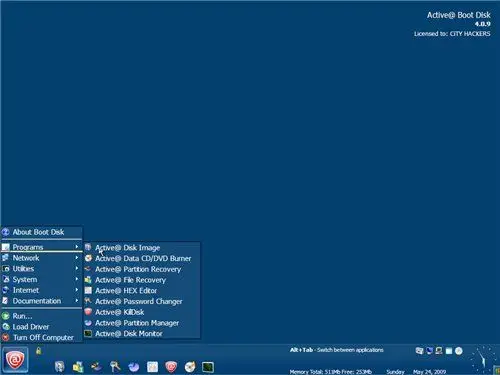
Task: Expand the Documentation submenu arrow
Action: 77,301
